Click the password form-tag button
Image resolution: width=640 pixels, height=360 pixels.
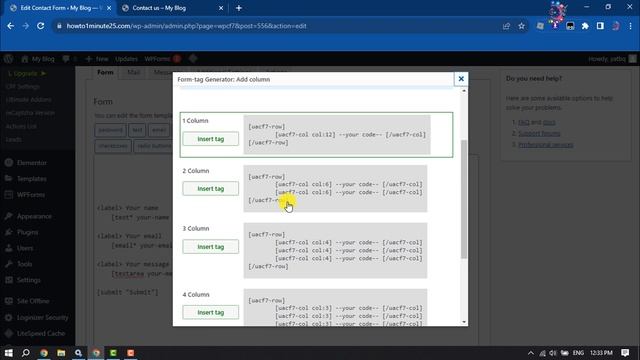(x=111, y=130)
